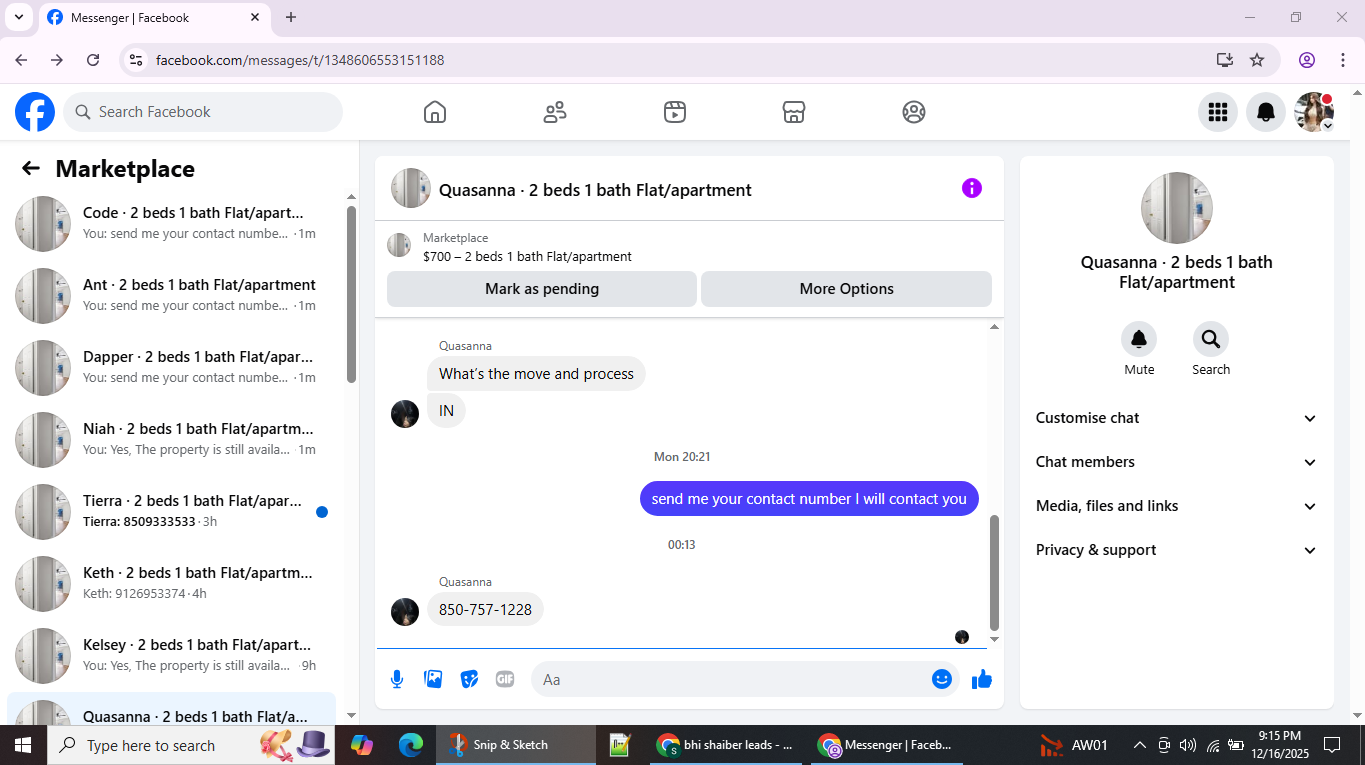Click the "send me your contact number" message bubble
Image resolution: width=1365 pixels, height=765 pixels.
[809, 499]
